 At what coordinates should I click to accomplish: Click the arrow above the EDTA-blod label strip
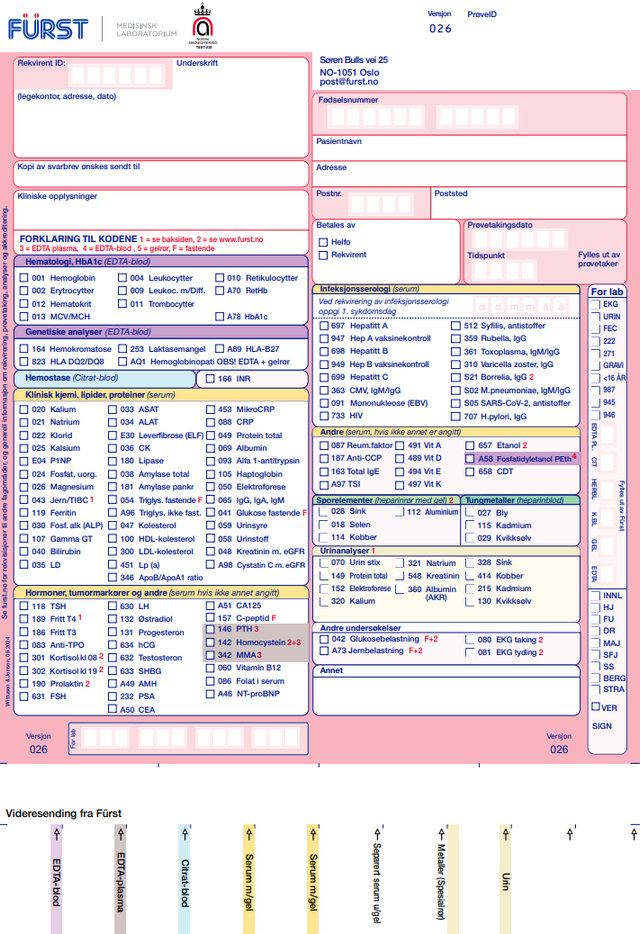[x=57, y=834]
